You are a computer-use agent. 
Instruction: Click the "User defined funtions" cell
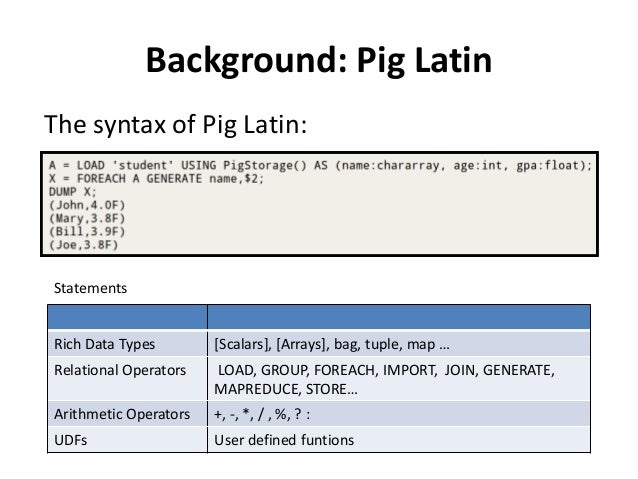[399, 440]
